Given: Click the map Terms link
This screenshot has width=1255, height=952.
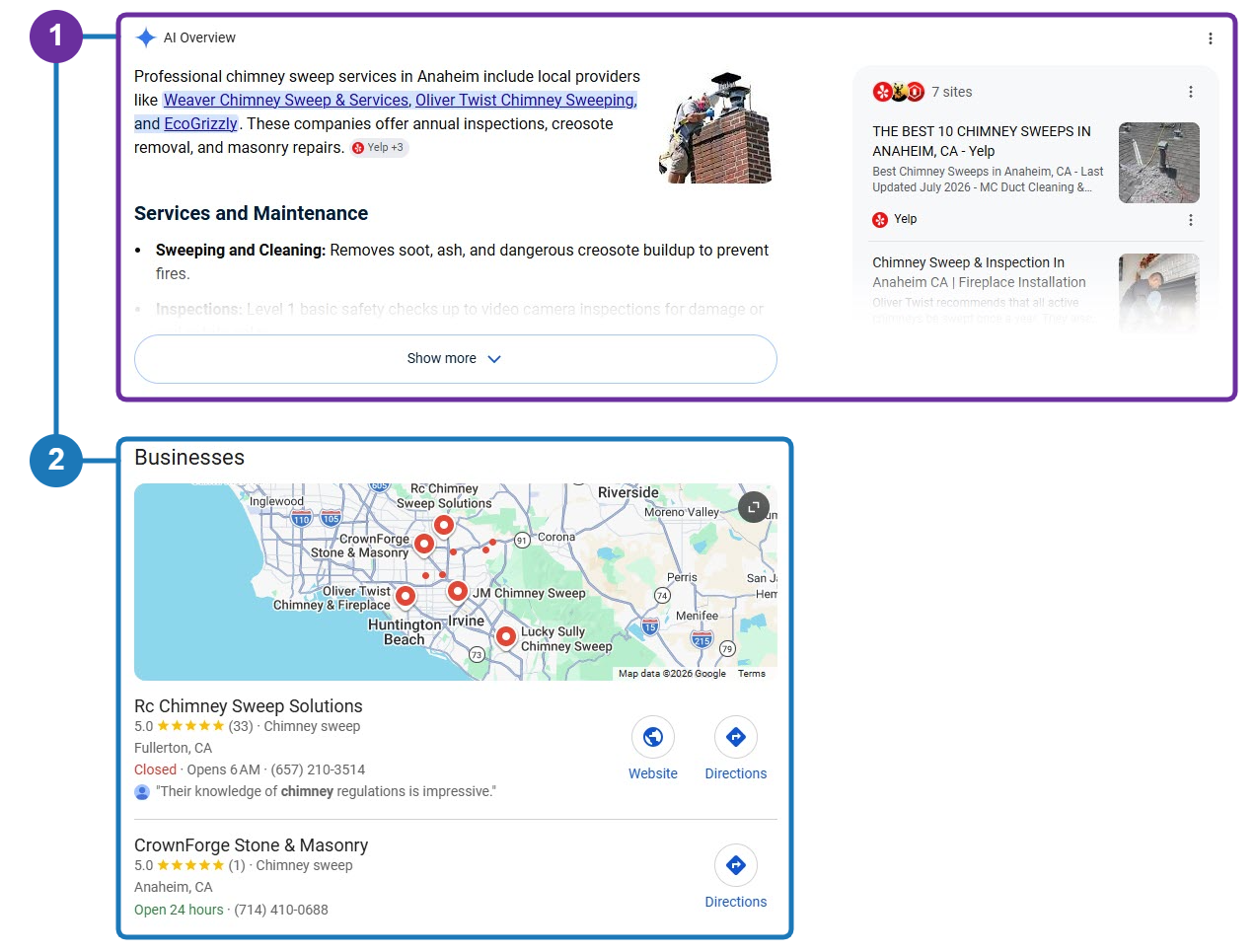Looking at the screenshot, I should pos(752,674).
